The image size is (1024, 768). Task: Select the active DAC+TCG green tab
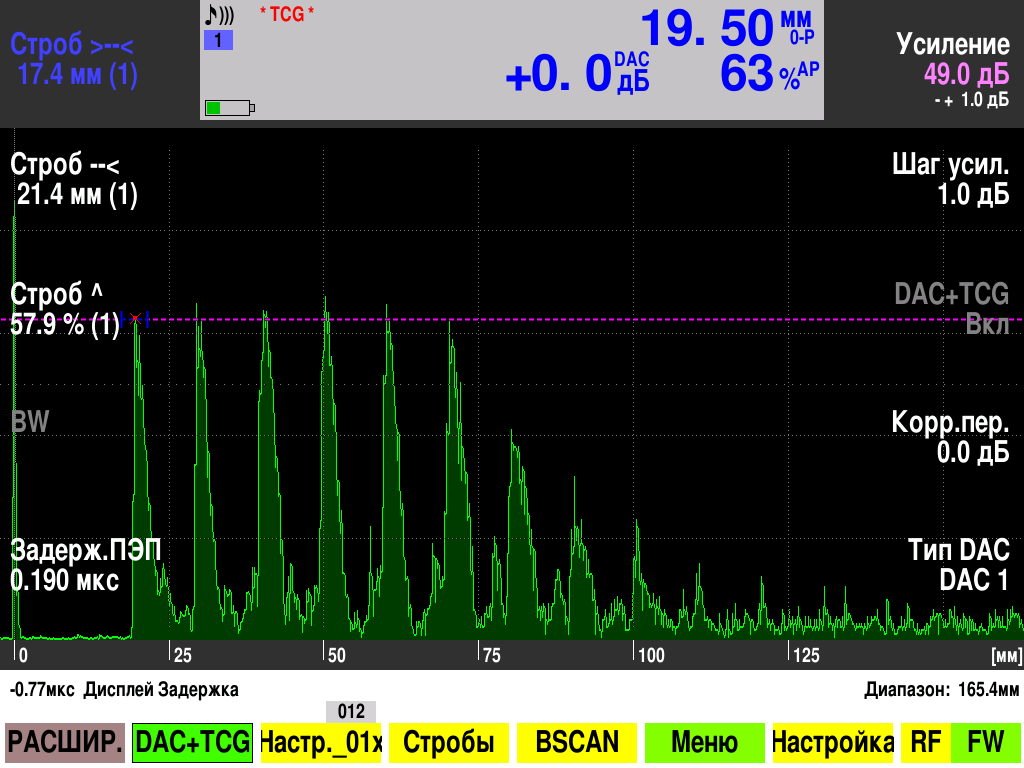click(x=192, y=743)
